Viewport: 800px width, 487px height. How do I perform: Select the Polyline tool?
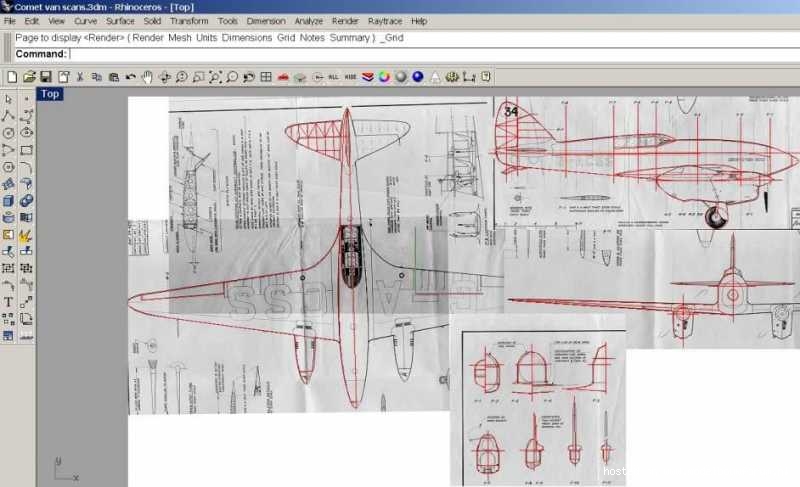click(8, 116)
